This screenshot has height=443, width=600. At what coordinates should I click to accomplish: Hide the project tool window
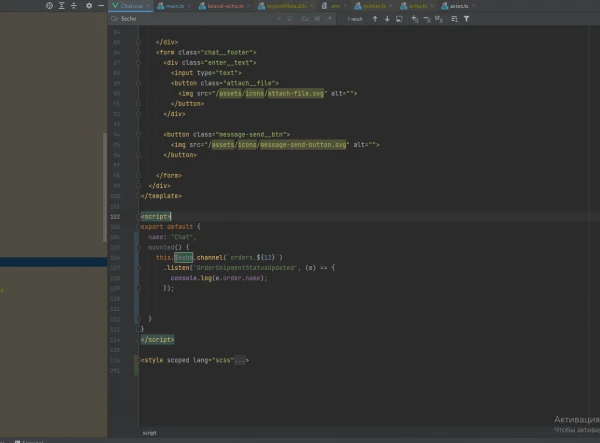tap(101, 6)
